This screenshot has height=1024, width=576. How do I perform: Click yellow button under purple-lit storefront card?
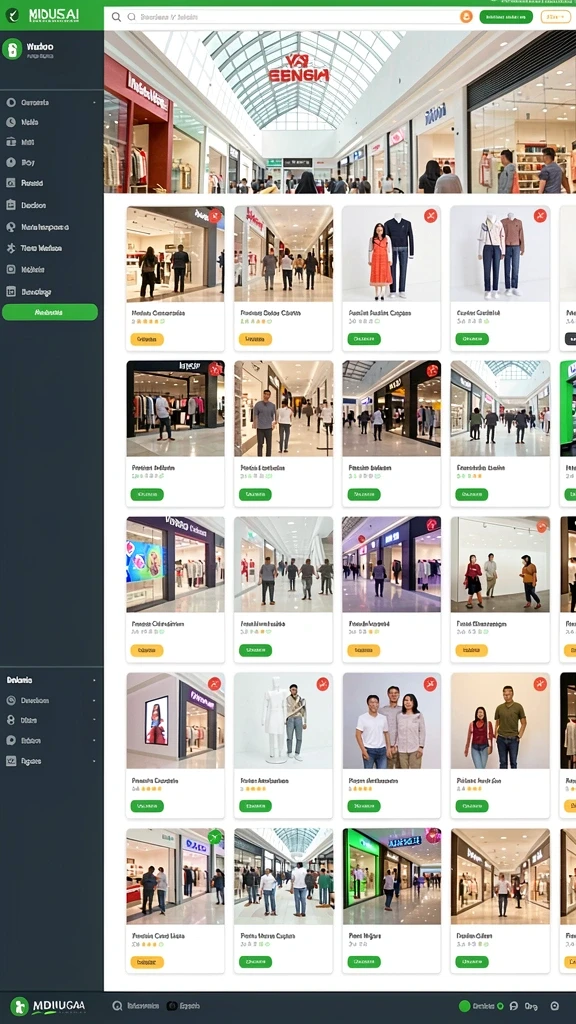(364, 650)
